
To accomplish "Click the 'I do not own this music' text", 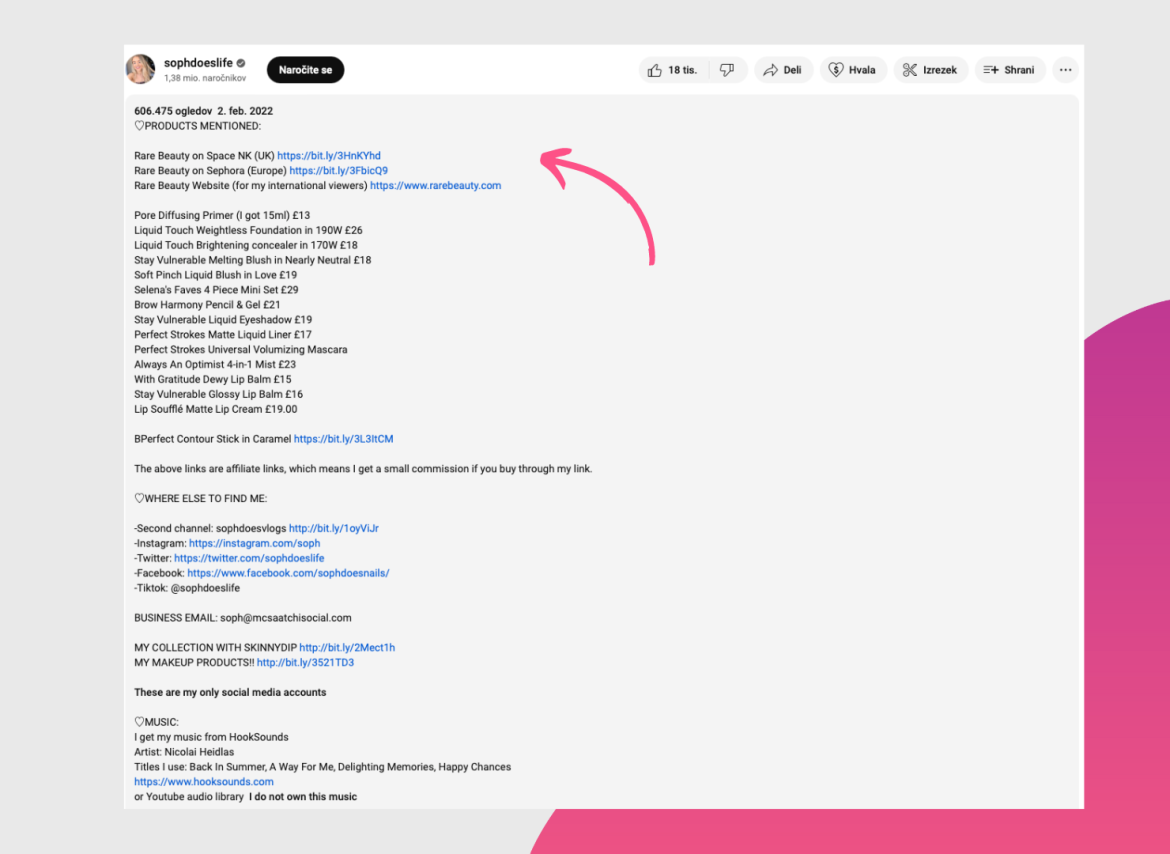I will (x=303, y=797).
